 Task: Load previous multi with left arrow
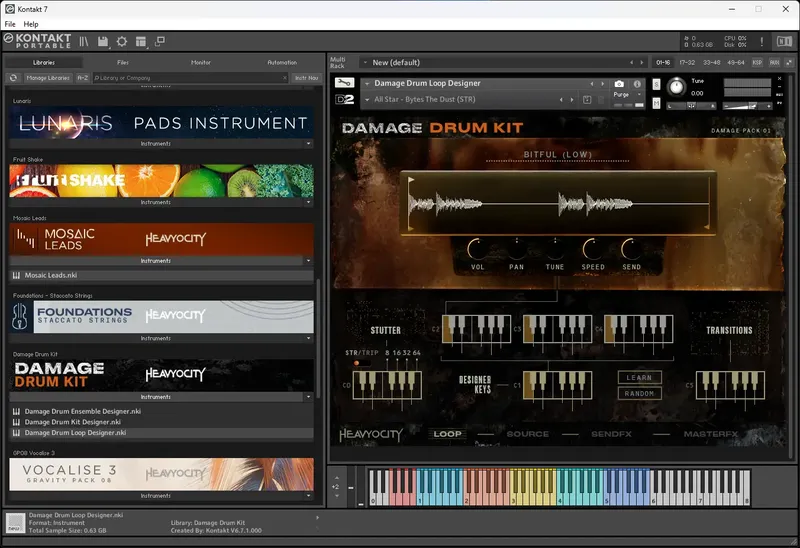[631, 62]
